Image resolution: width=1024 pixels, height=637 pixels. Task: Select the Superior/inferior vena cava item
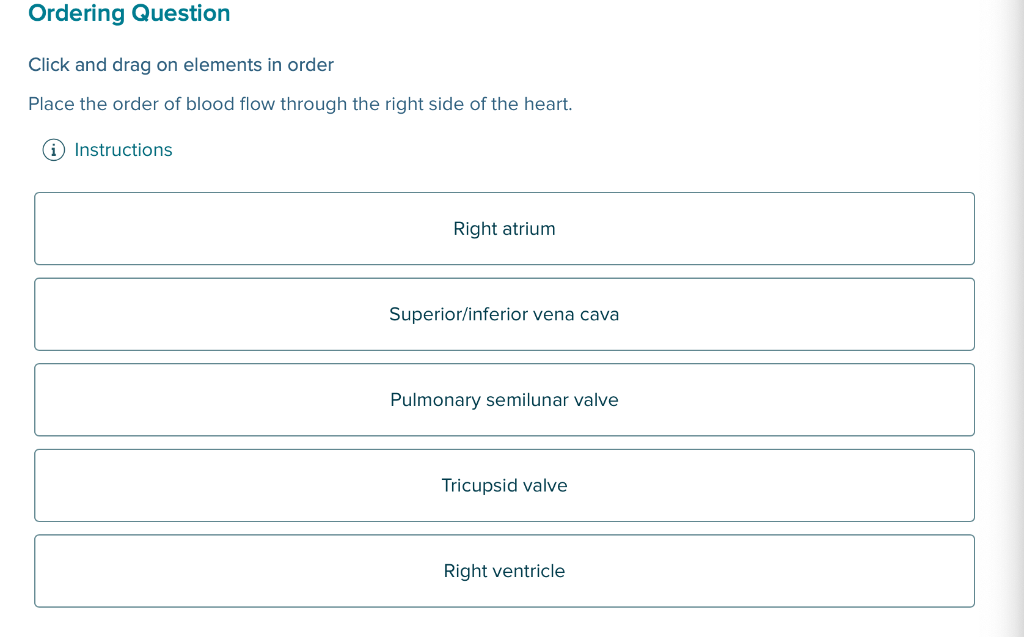tap(504, 314)
